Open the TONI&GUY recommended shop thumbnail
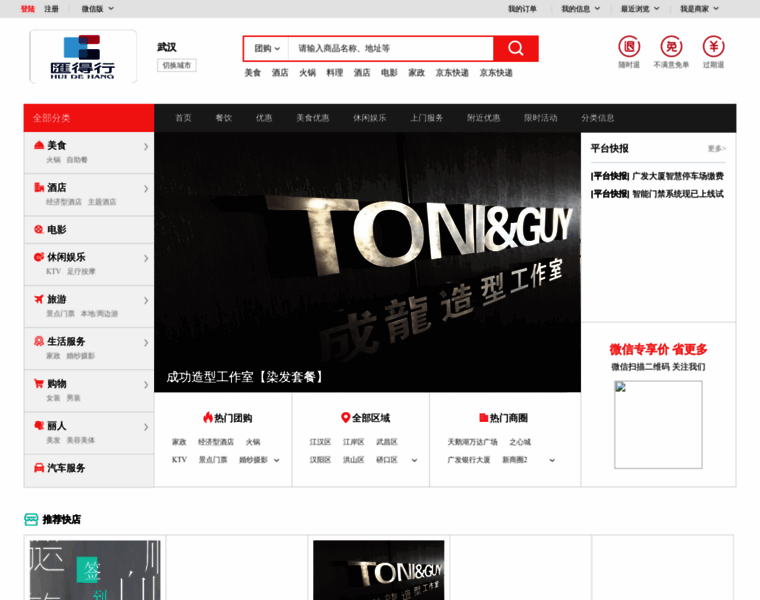760x600 pixels. pyautogui.click(x=379, y=570)
